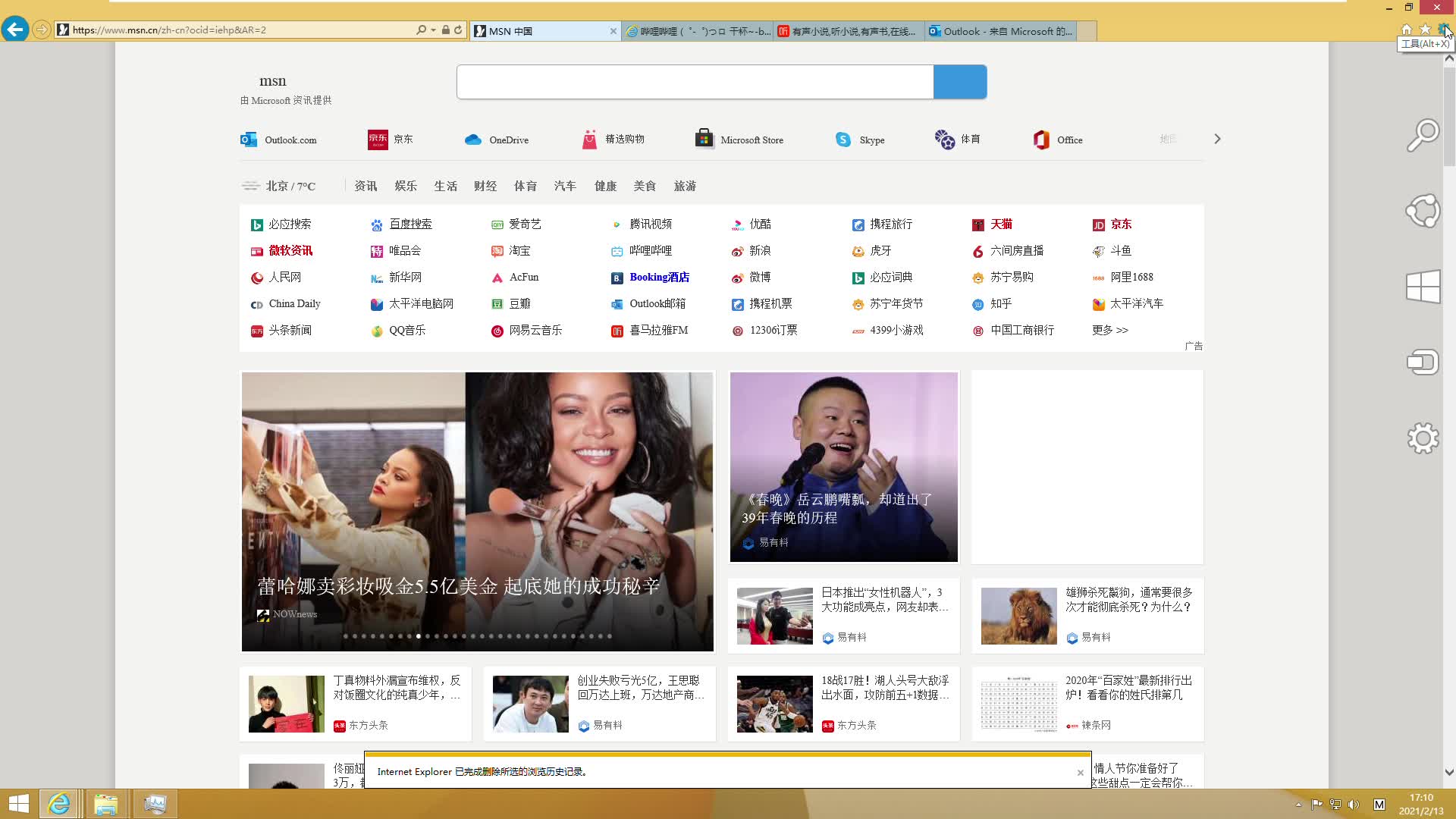The image size is (1456, 819).
Task: Open the Settings charm gear icon
Action: 1423,438
